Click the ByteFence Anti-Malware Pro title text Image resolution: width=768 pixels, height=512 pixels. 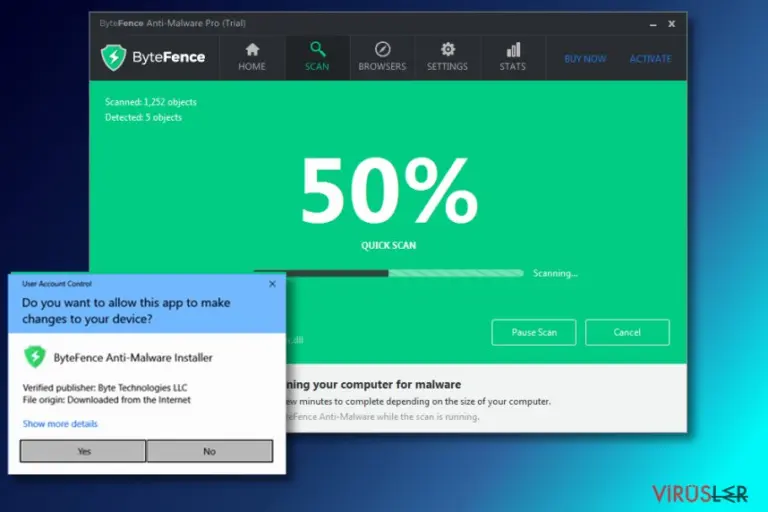[172, 23]
